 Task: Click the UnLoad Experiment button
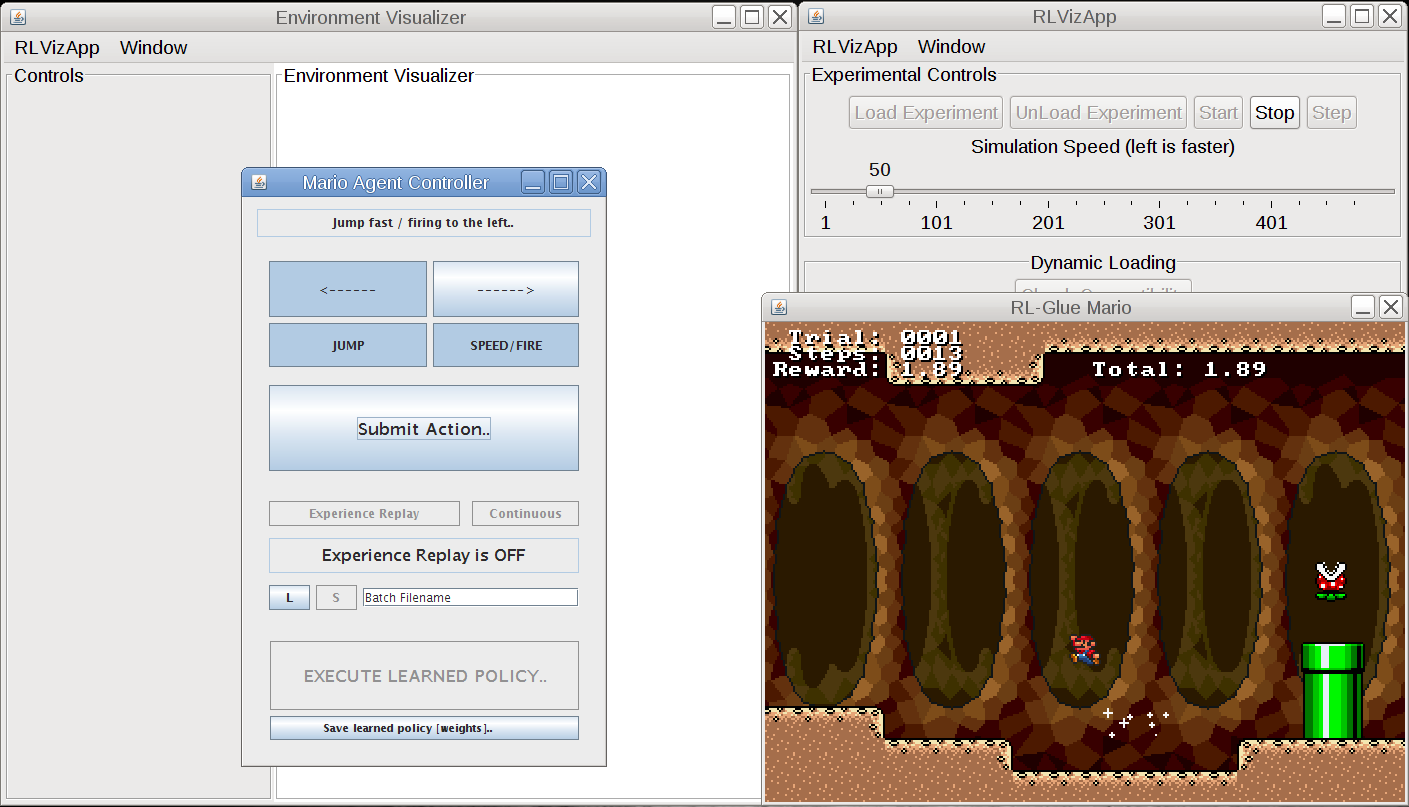(1098, 112)
